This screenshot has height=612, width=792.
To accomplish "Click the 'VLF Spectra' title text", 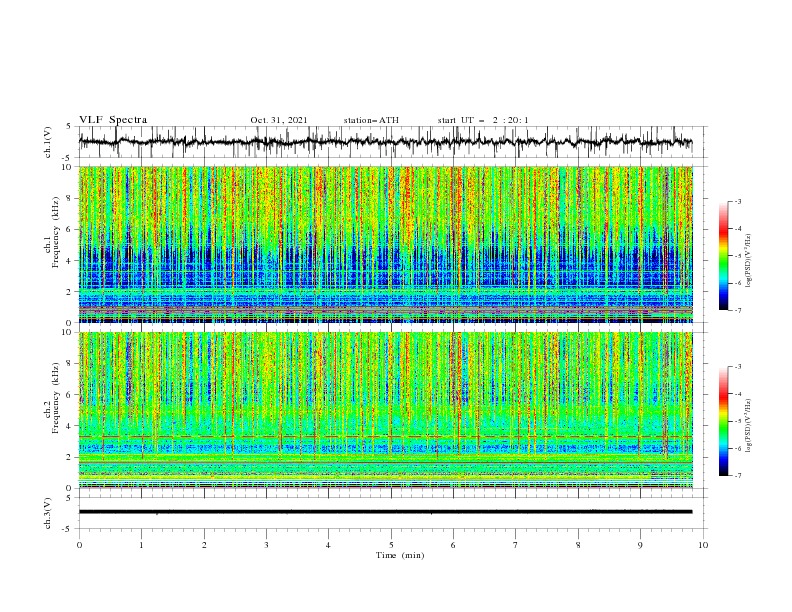I will [x=113, y=120].
